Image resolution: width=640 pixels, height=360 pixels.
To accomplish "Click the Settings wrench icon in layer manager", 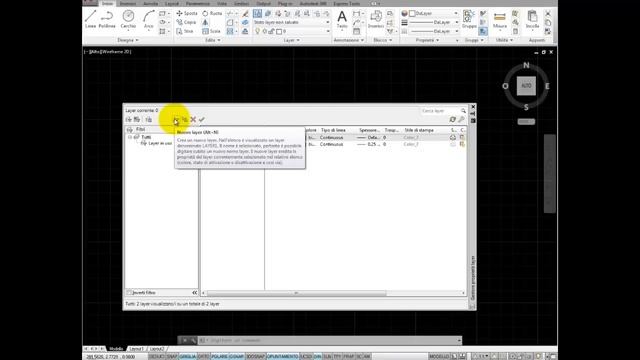I will click(x=461, y=120).
